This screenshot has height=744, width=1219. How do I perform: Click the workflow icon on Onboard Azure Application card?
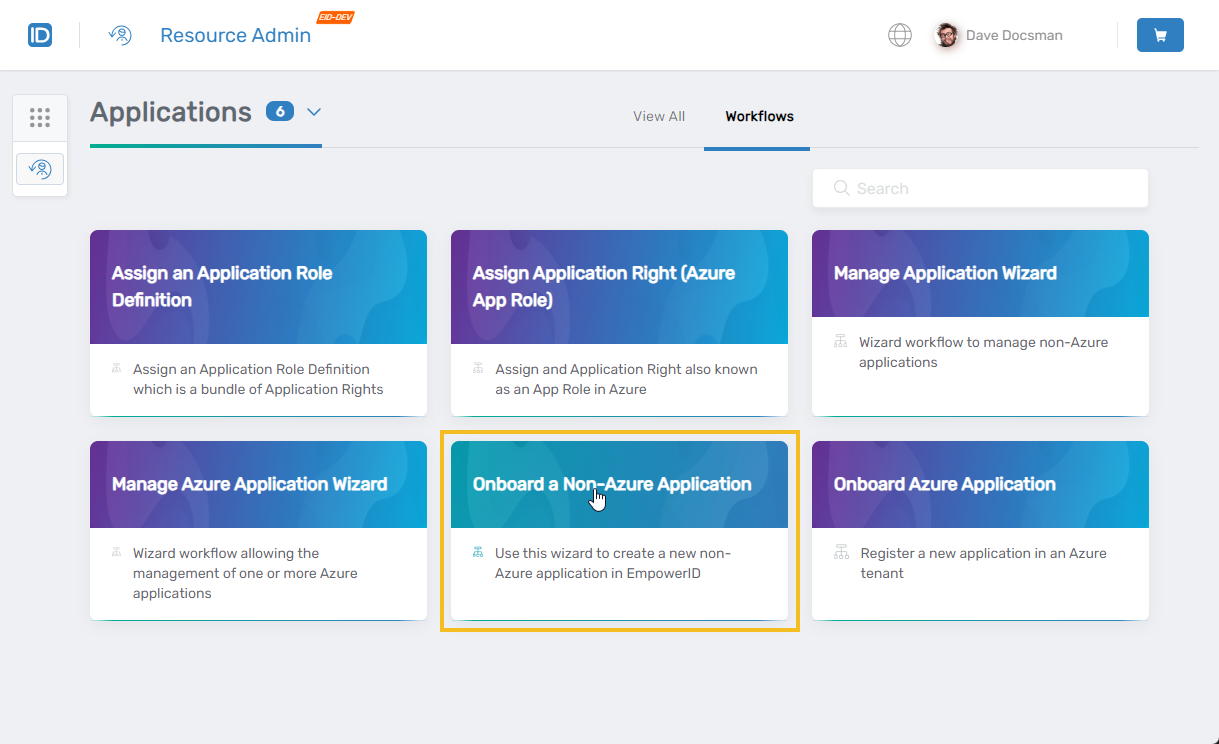[841, 551]
